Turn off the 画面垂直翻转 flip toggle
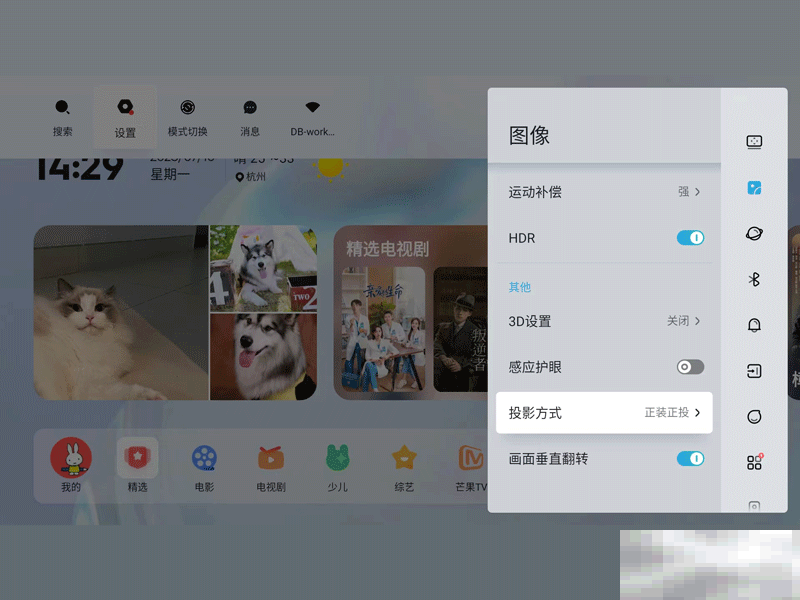The width and height of the screenshot is (800, 600). tap(690, 458)
